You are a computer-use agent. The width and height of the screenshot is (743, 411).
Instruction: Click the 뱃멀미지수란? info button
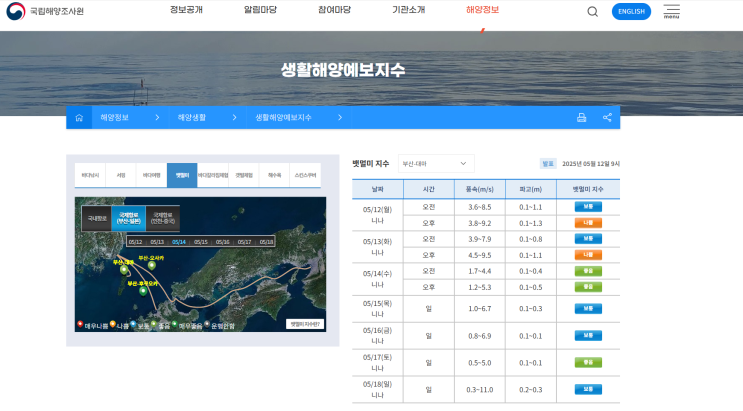tap(302, 323)
